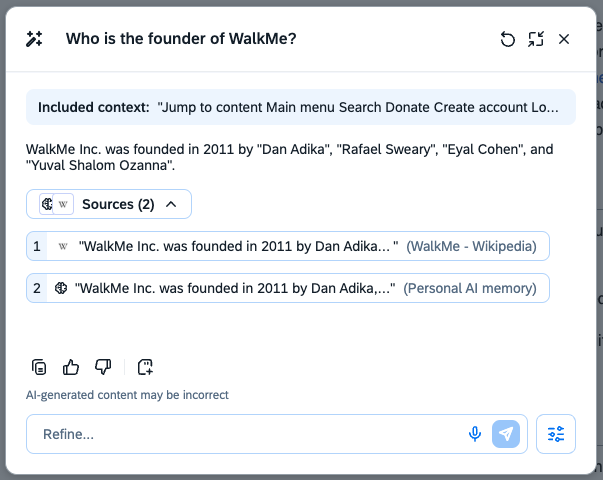Give a thumbs up to answer

(x=71, y=367)
